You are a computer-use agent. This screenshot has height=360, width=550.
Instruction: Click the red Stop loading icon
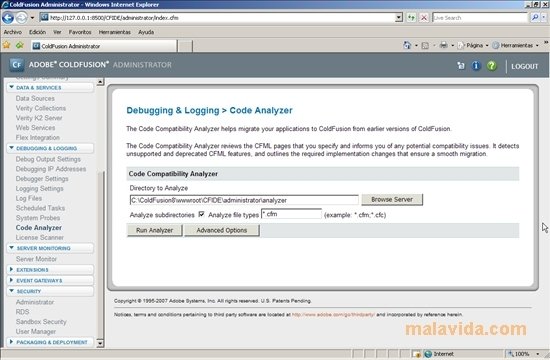click(x=424, y=18)
